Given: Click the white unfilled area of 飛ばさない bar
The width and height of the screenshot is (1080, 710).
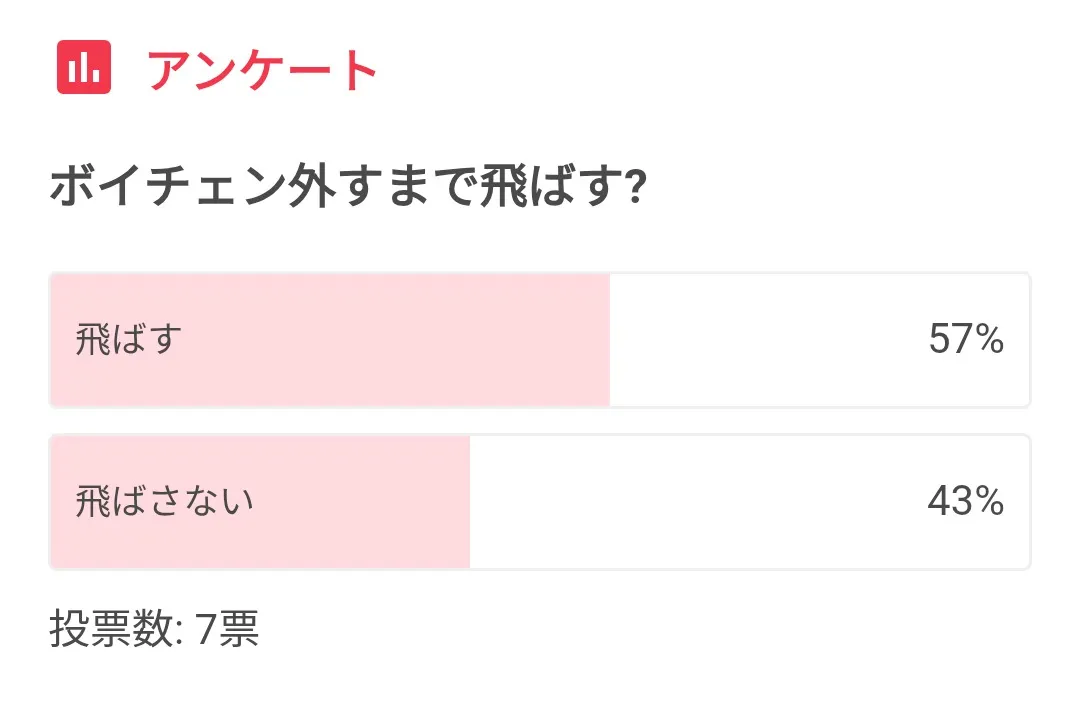Looking at the screenshot, I should (690, 502).
